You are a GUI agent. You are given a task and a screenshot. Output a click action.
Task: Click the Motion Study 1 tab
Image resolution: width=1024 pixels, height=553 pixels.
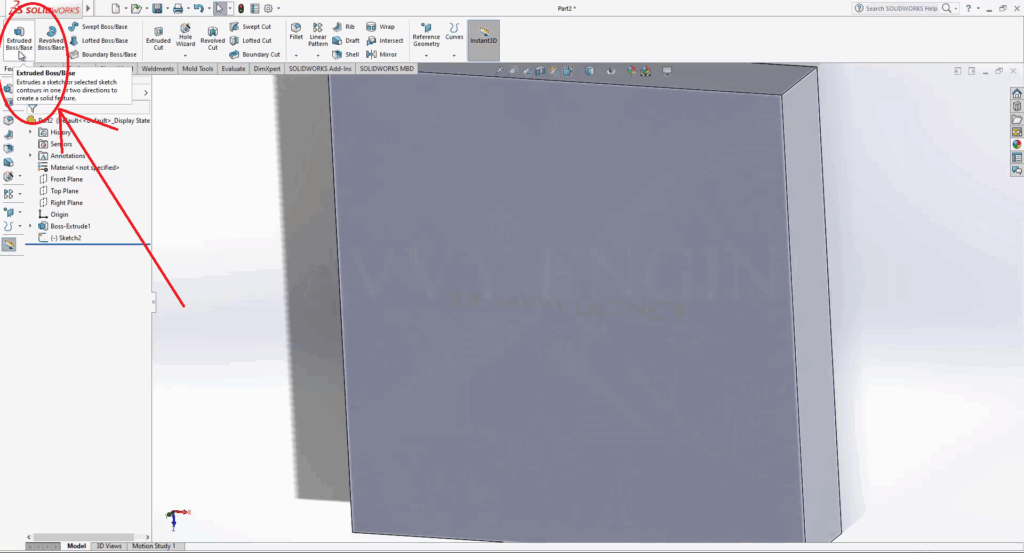(154, 546)
